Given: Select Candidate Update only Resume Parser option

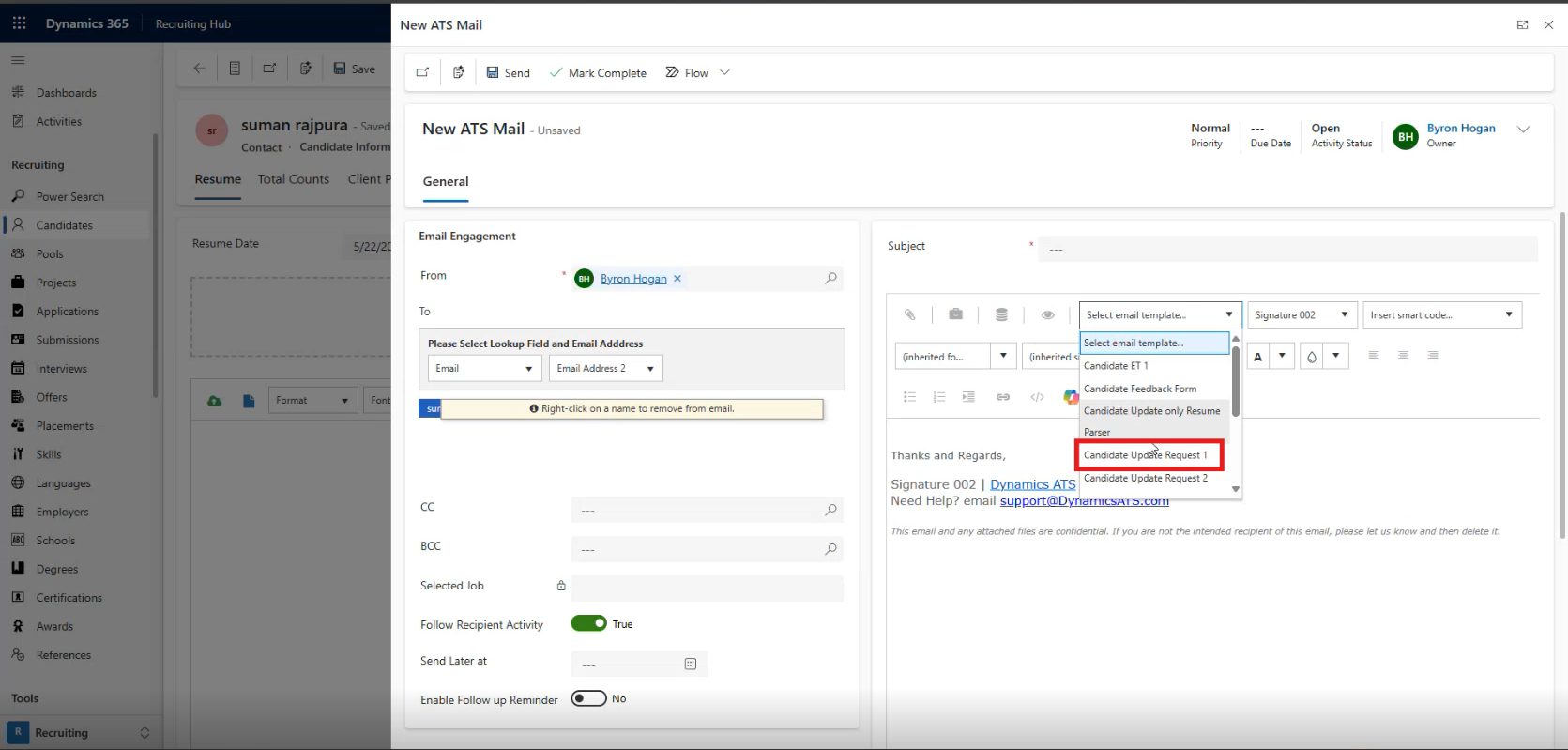Looking at the screenshot, I should pyautogui.click(x=1154, y=421).
